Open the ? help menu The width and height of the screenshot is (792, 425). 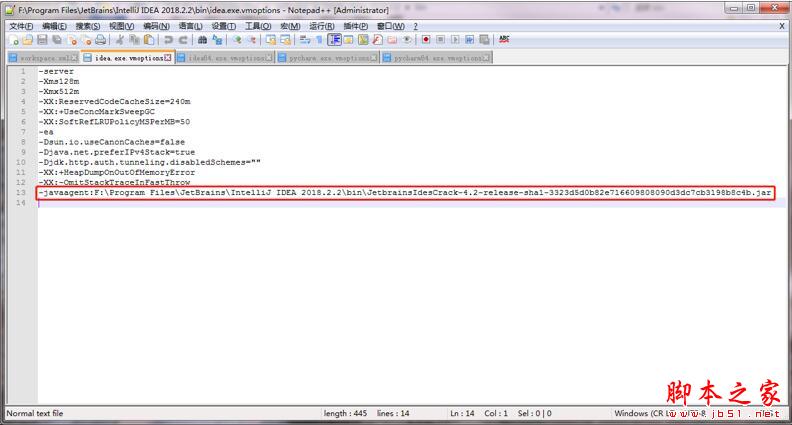click(415, 26)
